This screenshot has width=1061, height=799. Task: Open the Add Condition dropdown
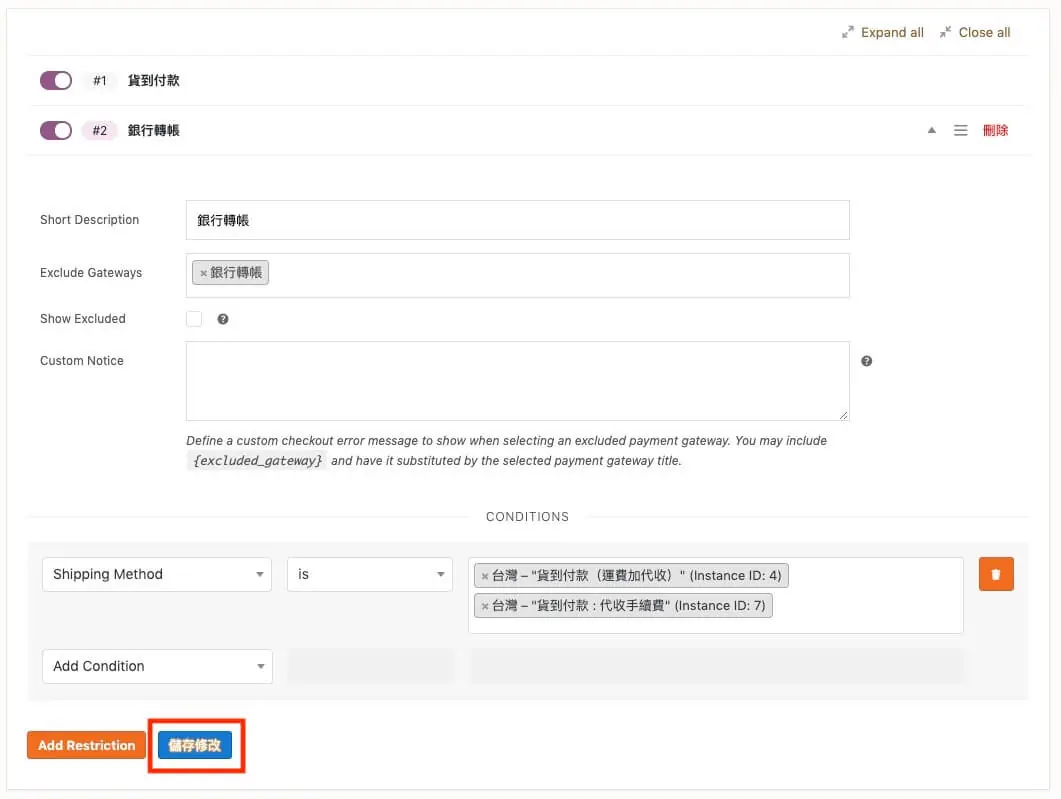click(x=158, y=666)
